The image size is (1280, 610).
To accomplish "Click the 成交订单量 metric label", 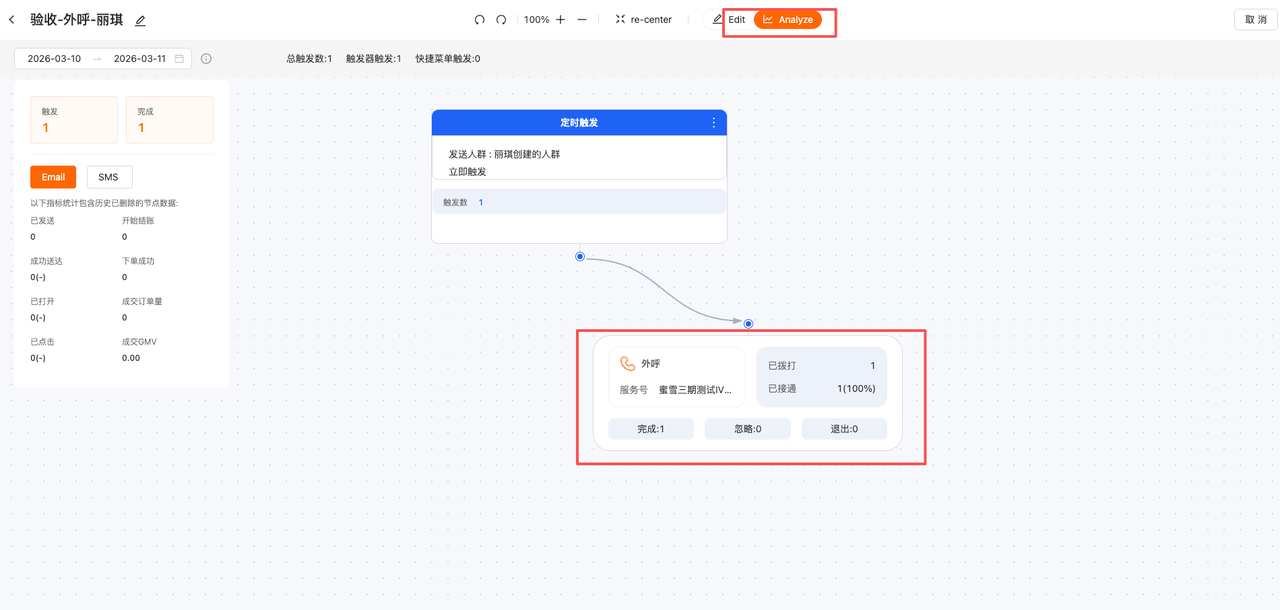I will click(142, 301).
